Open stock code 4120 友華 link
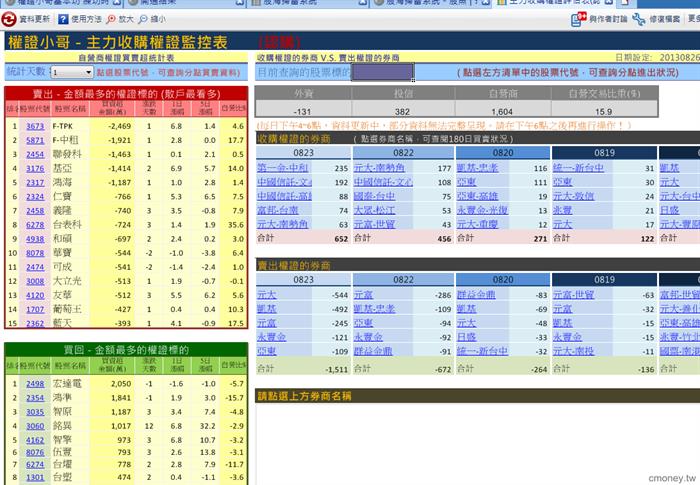The image size is (700, 485). click(x=35, y=295)
